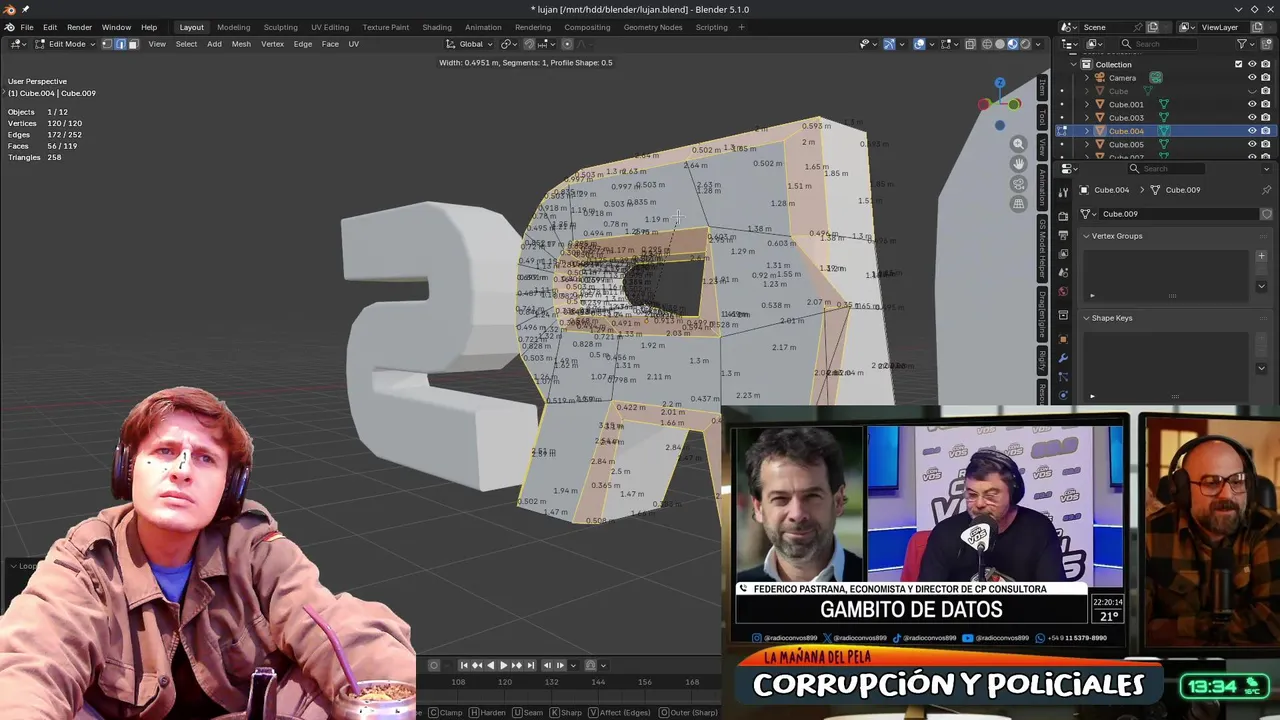
Task: Select material preview shading
Action: pos(1012,44)
